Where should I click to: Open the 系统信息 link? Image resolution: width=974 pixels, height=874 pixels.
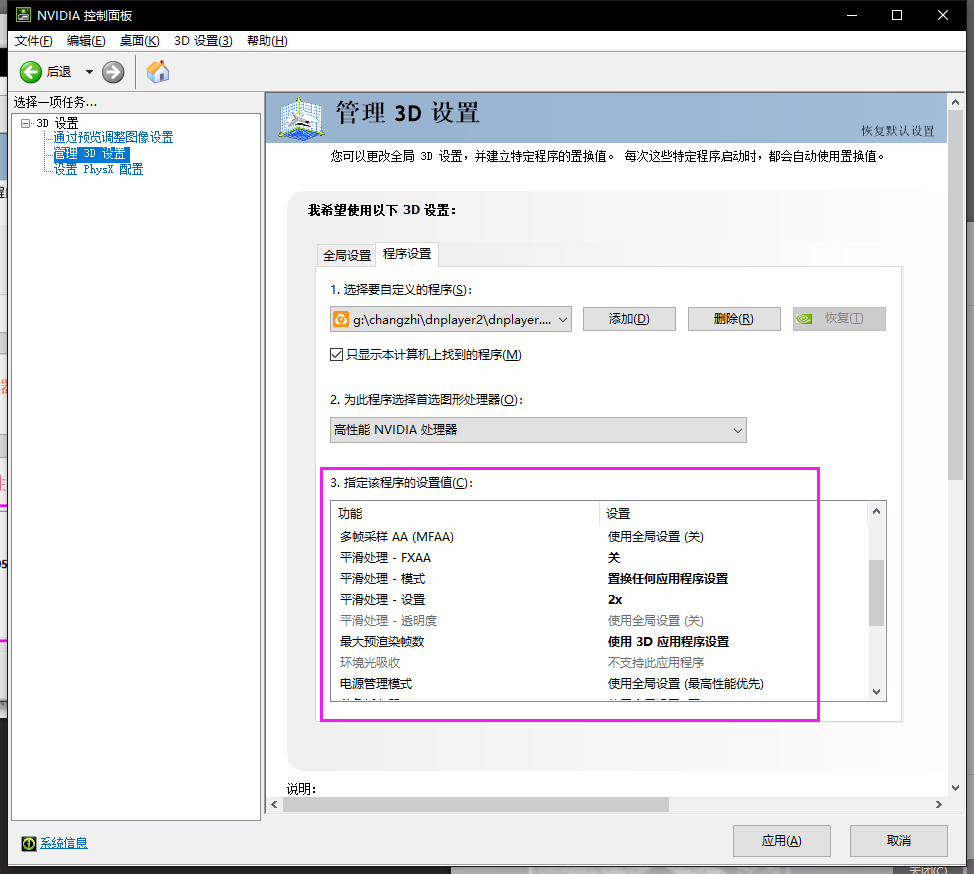64,843
